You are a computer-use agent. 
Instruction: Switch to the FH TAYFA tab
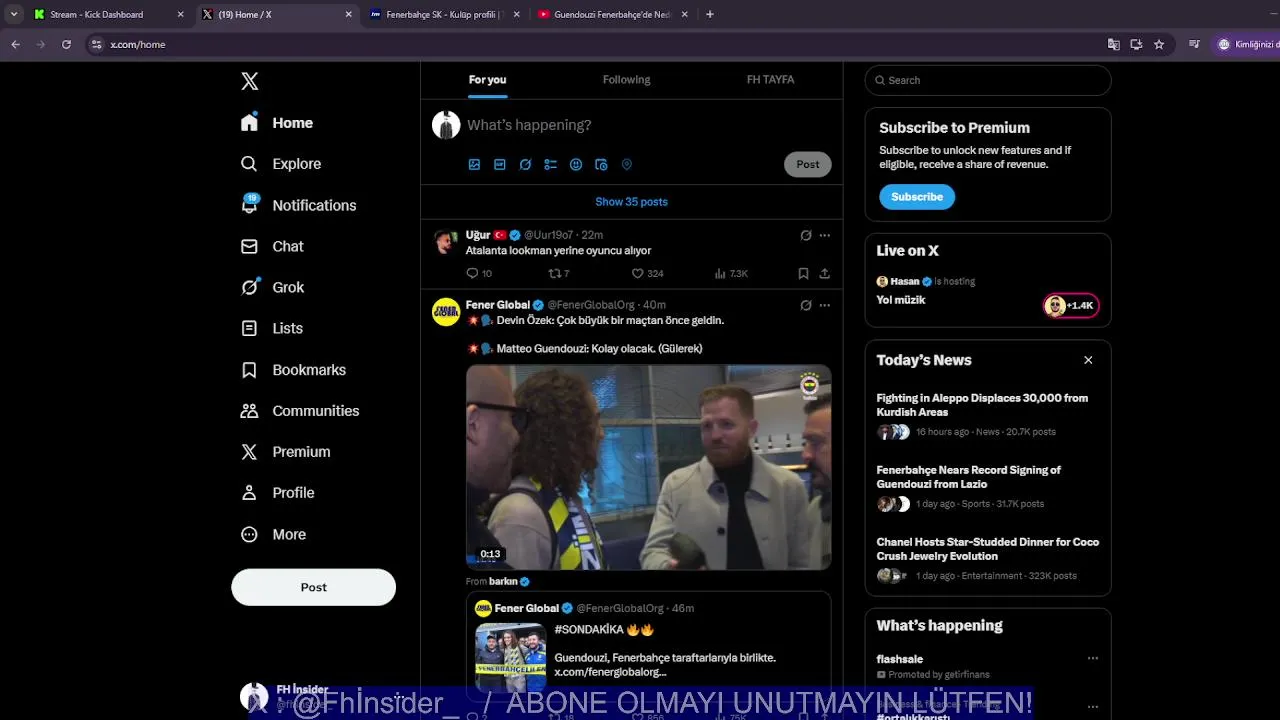[770, 80]
